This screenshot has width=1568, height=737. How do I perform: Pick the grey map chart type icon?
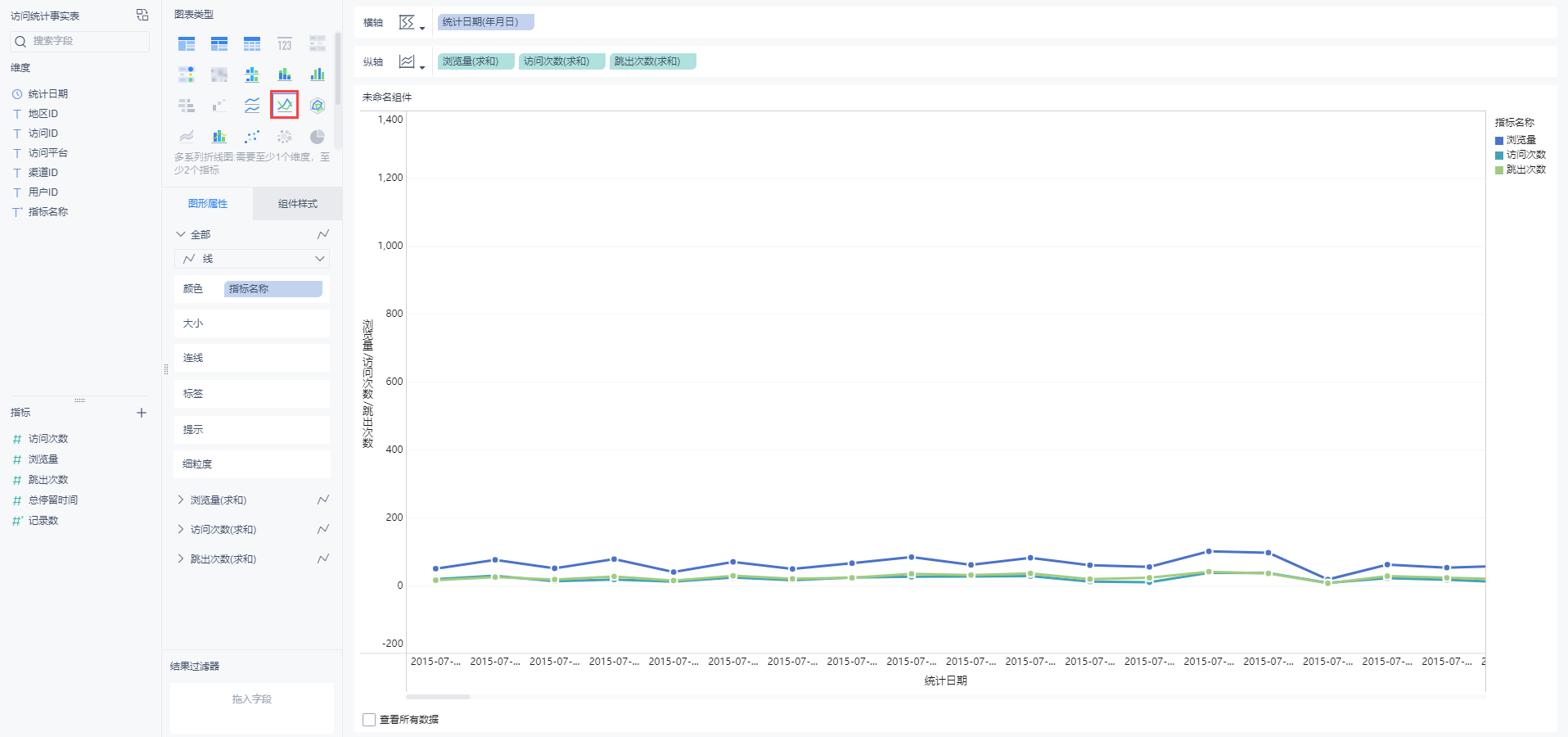(219, 75)
